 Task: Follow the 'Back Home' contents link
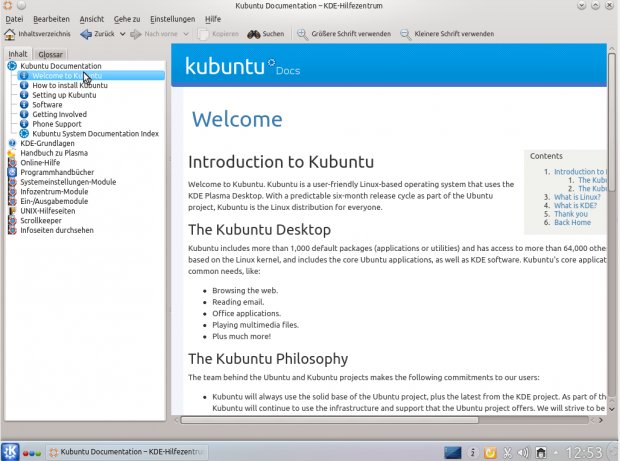(572, 222)
